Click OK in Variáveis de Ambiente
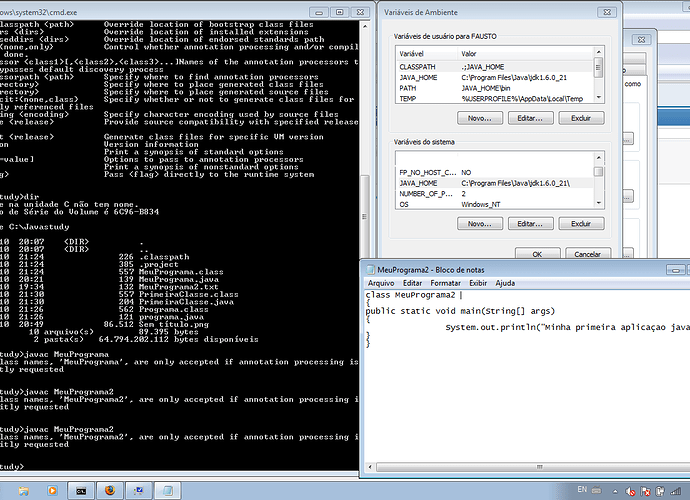Screen dimensions: 690x500 pos(537,254)
